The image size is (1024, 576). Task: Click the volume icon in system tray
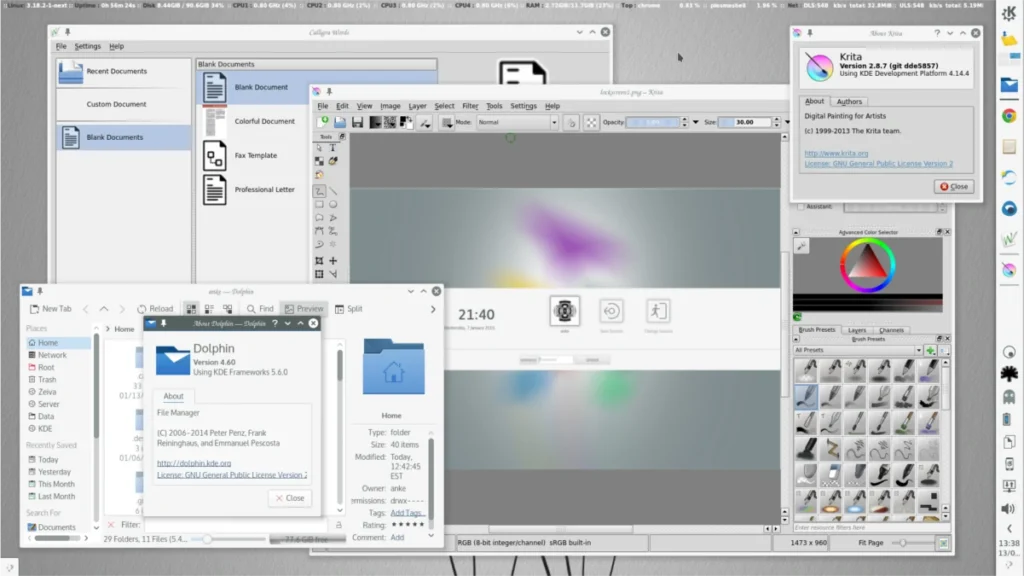pos(1009,509)
